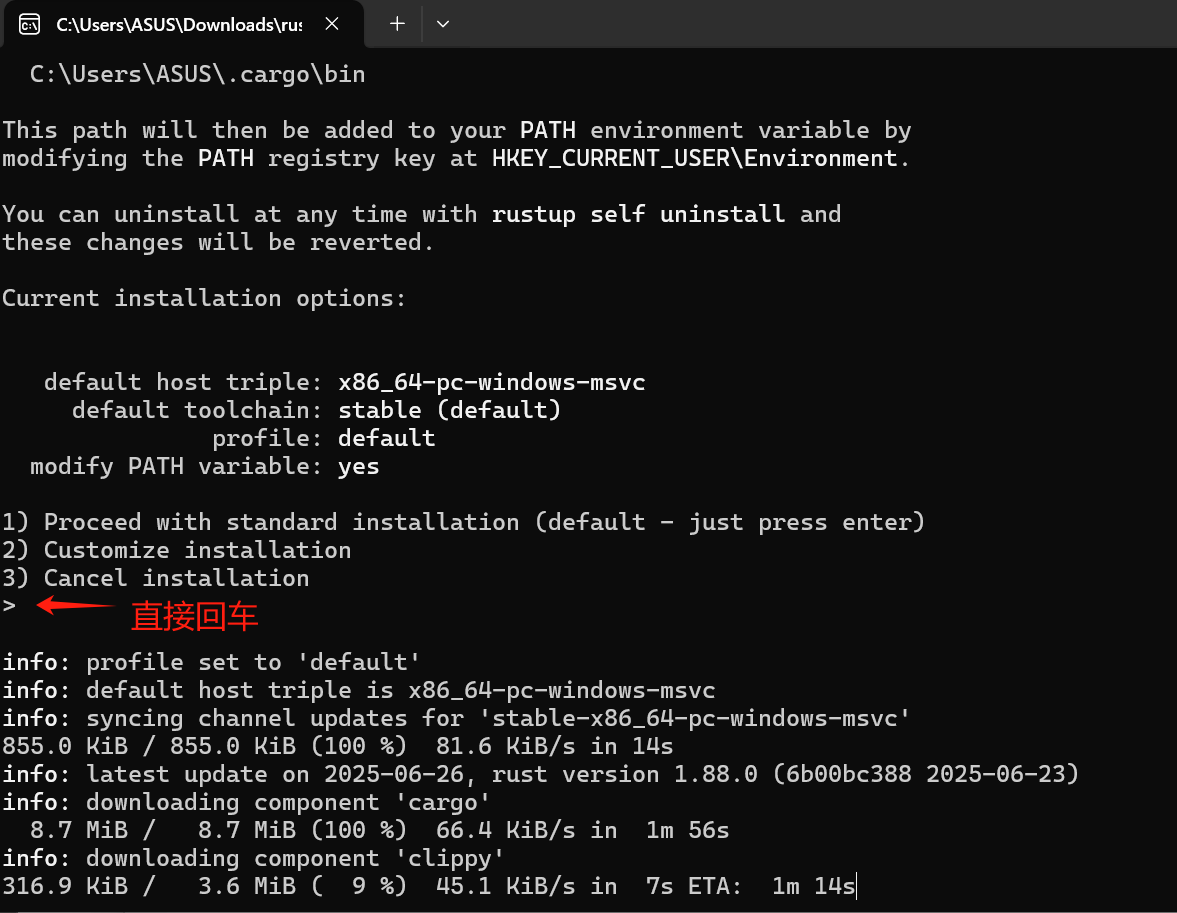
Task: Place cursor at the '>' input prompt
Action: [9, 605]
